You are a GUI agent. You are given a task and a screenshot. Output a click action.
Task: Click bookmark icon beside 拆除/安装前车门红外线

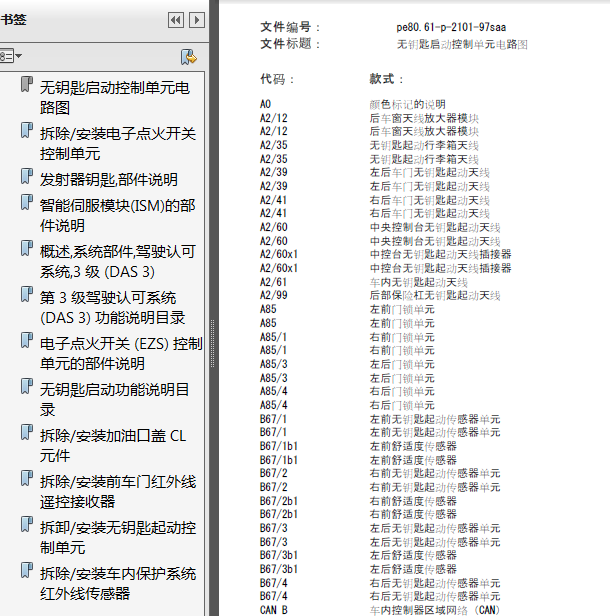point(27,478)
